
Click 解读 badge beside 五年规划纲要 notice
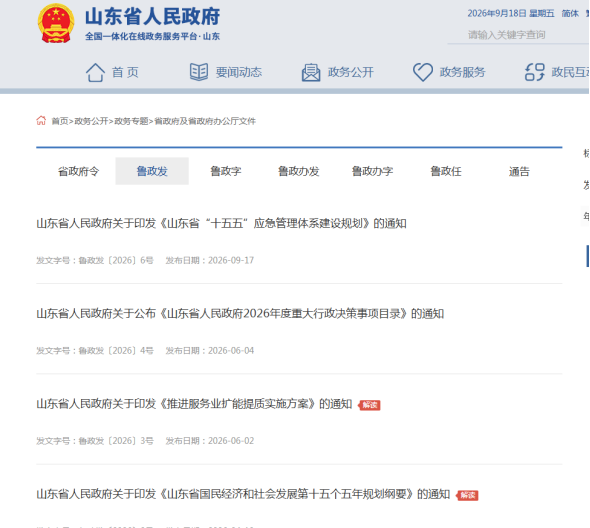tap(467, 495)
